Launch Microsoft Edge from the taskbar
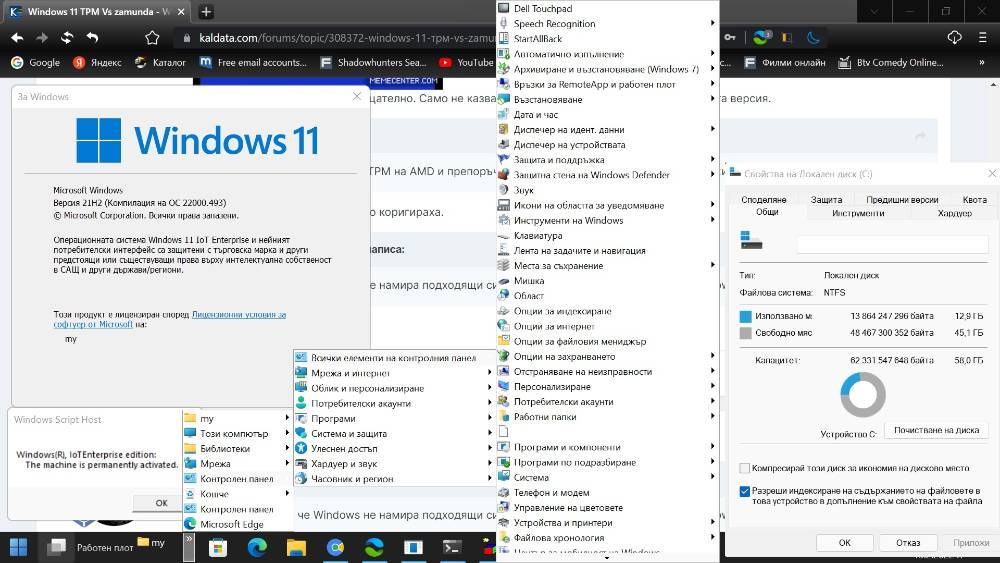Screen dimensions: 1000x563 [257, 547]
